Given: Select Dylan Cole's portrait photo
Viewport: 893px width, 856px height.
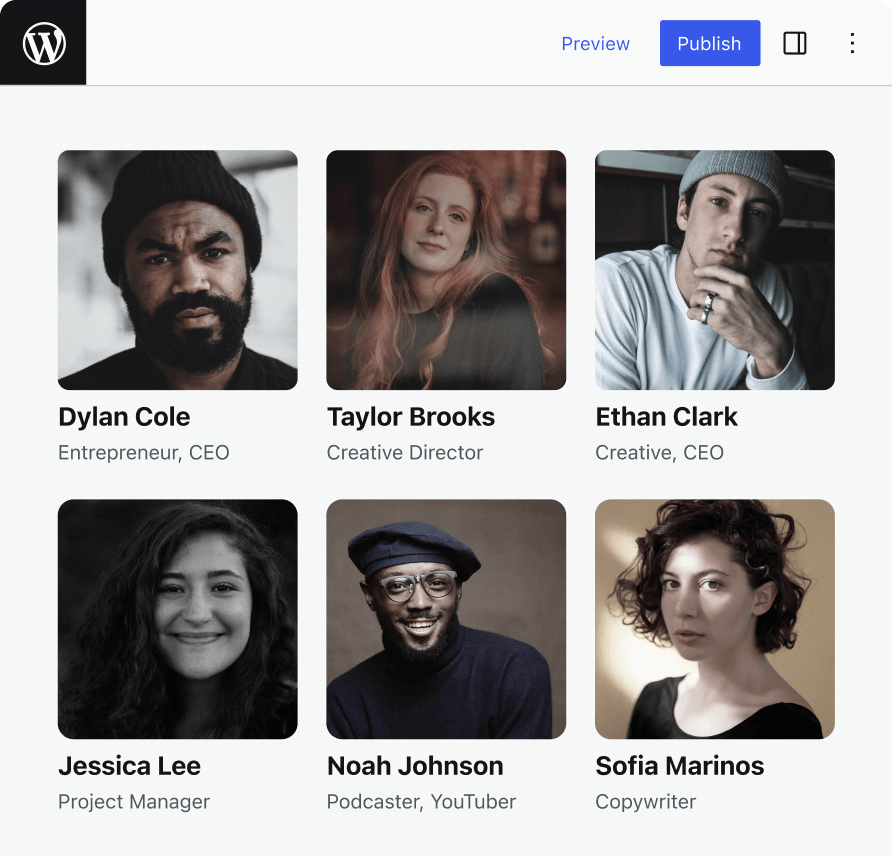Looking at the screenshot, I should pos(178,270).
